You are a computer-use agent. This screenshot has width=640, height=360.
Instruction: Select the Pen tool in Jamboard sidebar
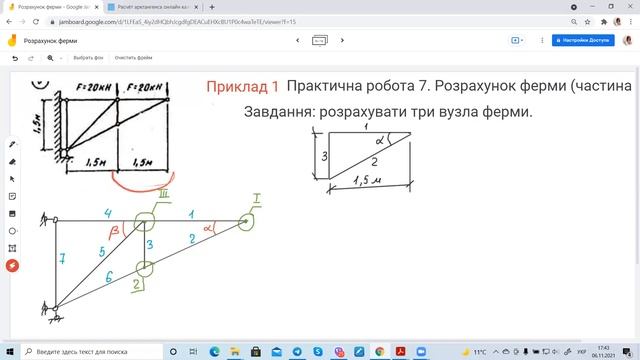coord(12,144)
